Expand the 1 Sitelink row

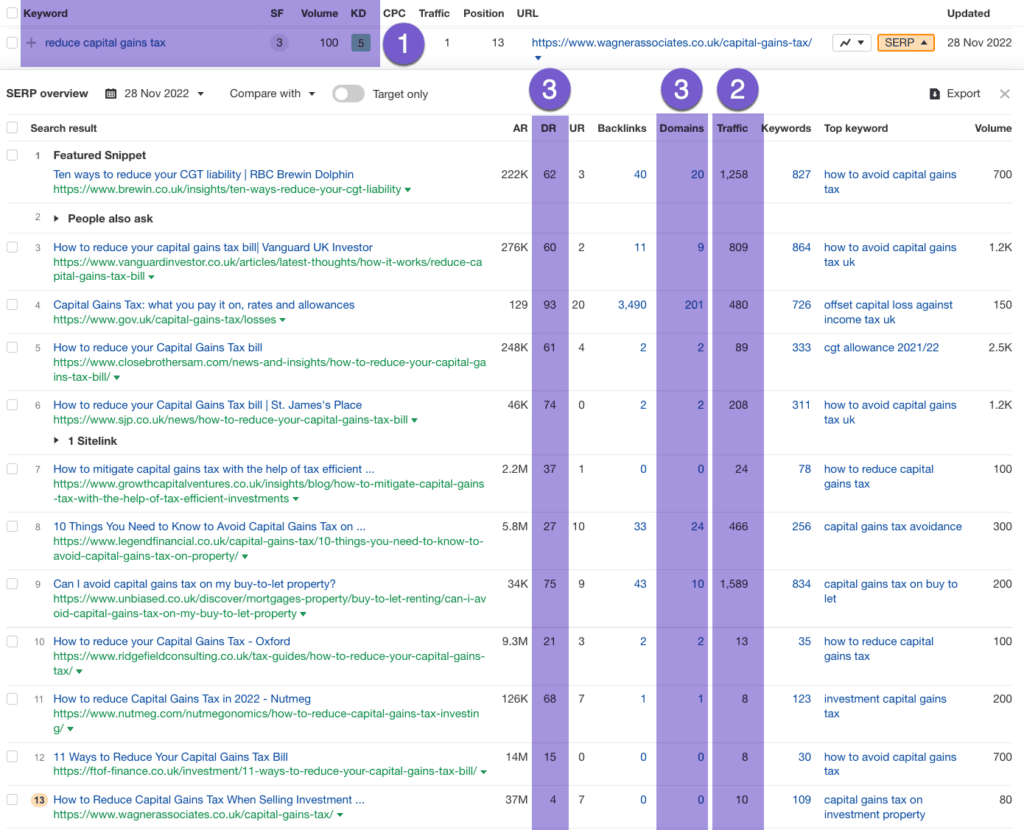click(57, 440)
